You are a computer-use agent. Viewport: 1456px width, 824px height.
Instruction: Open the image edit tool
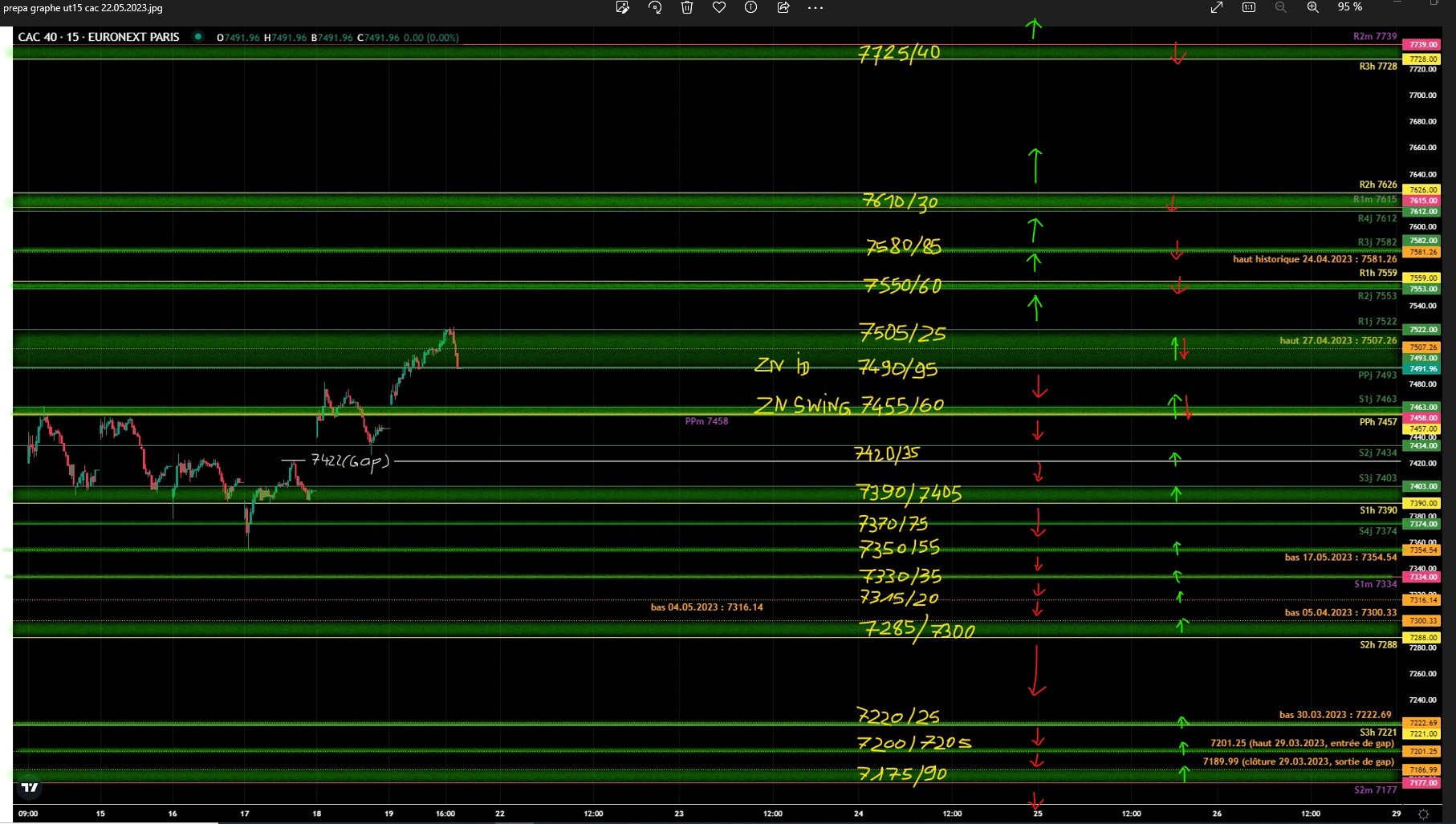[x=622, y=7]
